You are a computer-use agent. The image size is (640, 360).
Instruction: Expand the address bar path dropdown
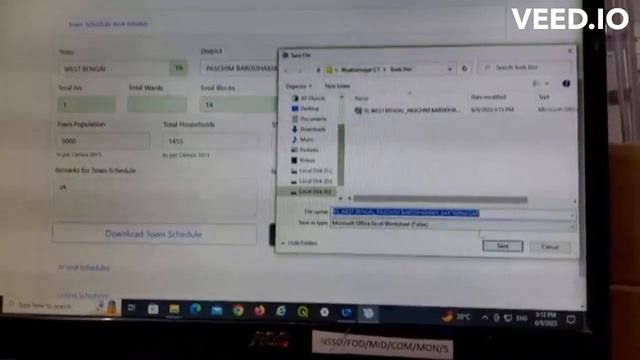pos(449,69)
